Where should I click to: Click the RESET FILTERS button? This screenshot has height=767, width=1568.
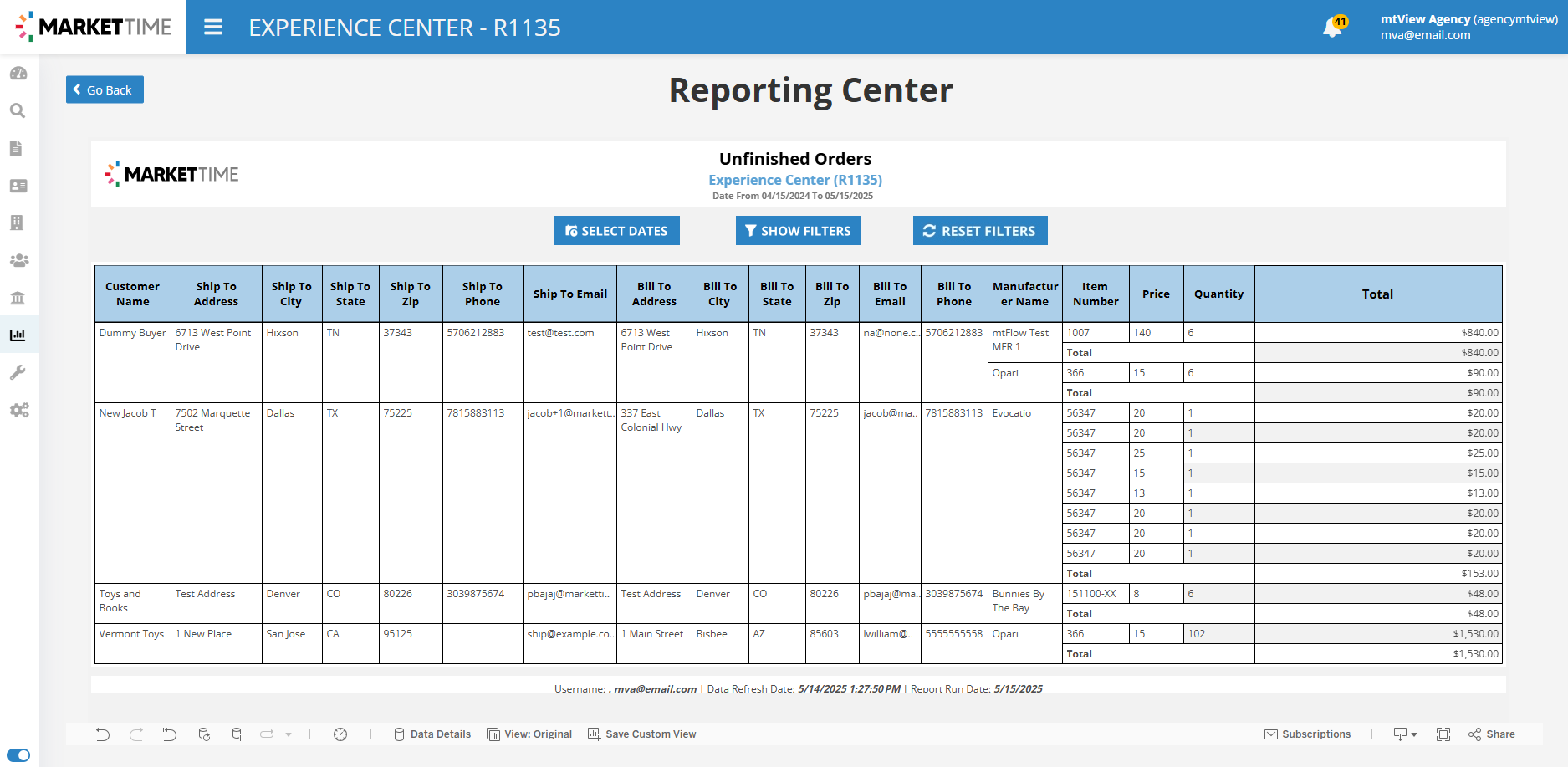[980, 231]
